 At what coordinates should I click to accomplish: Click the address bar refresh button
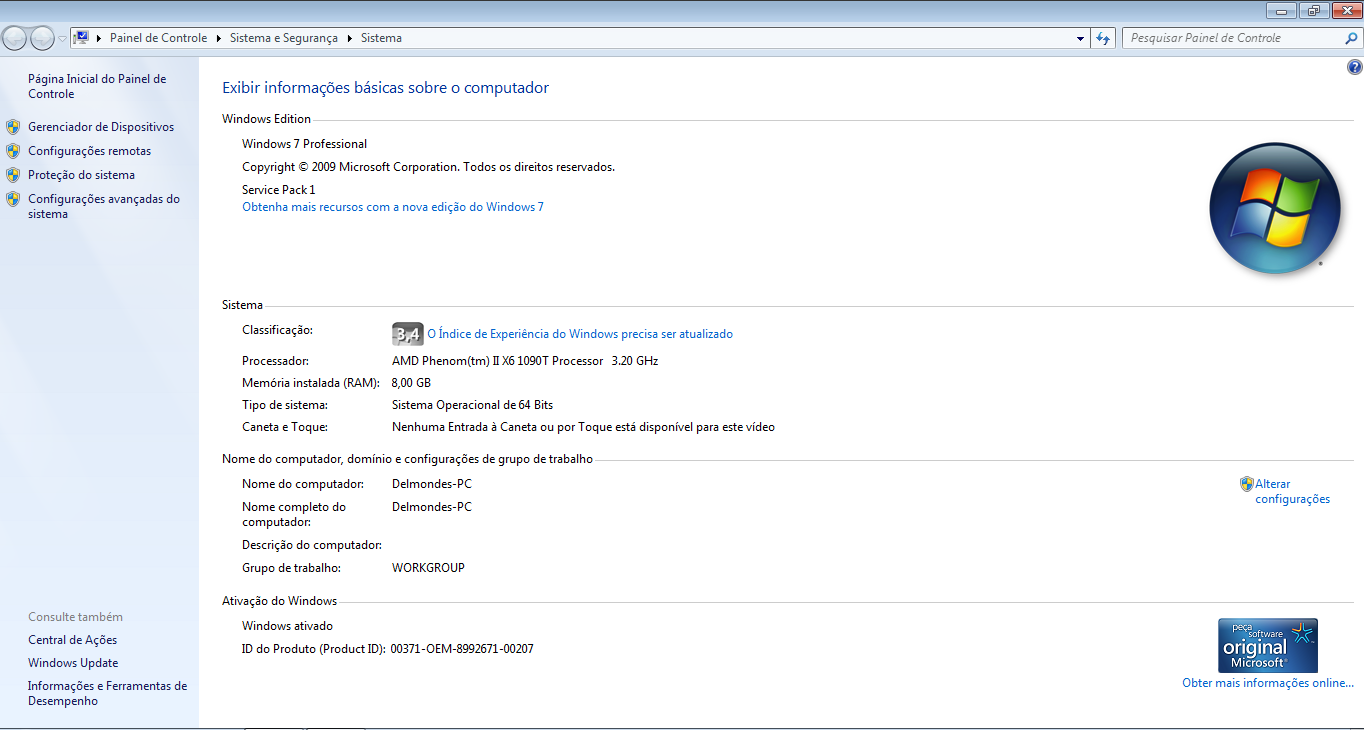click(x=1103, y=38)
